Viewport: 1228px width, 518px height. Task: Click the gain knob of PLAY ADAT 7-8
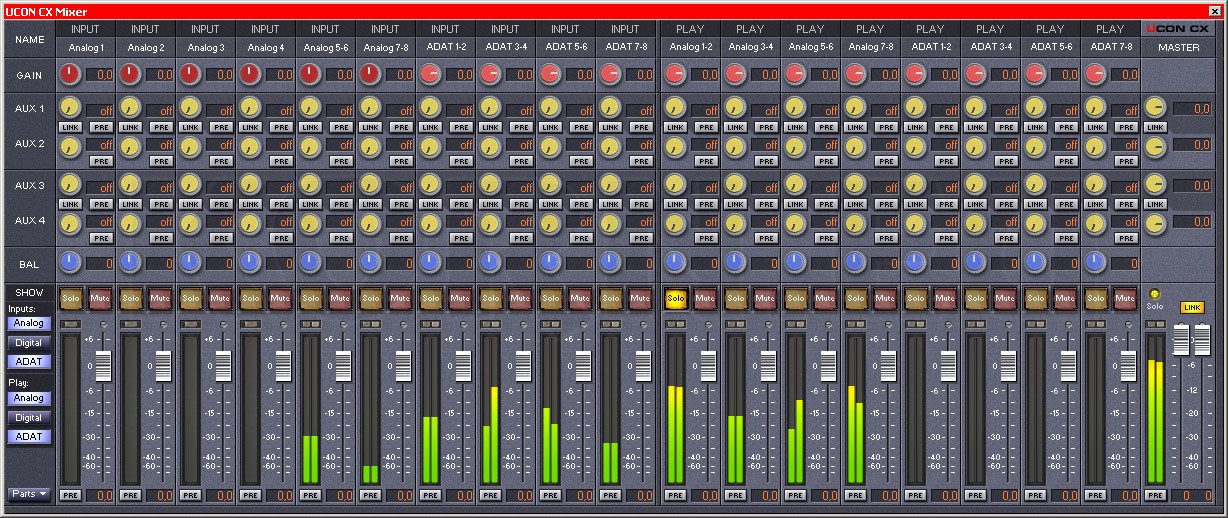(x=1096, y=74)
